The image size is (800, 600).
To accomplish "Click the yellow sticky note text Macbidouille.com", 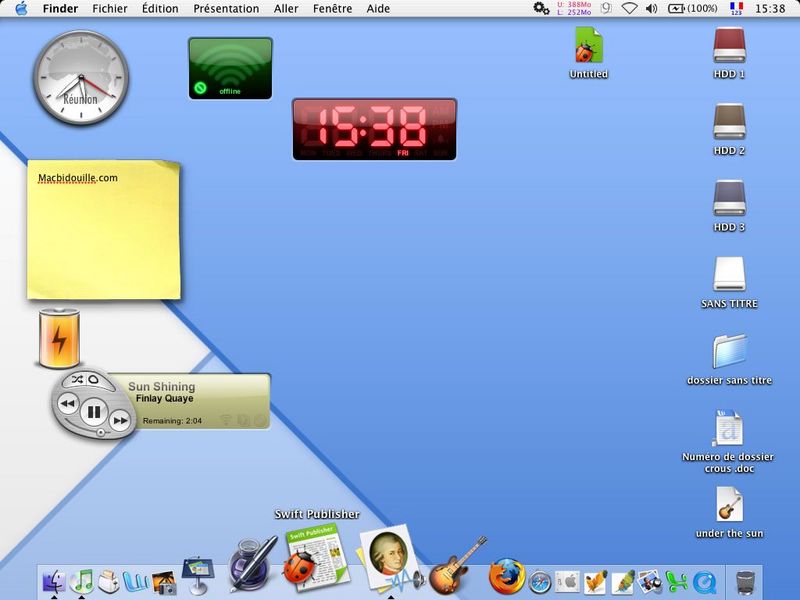I will pyautogui.click(x=78, y=178).
